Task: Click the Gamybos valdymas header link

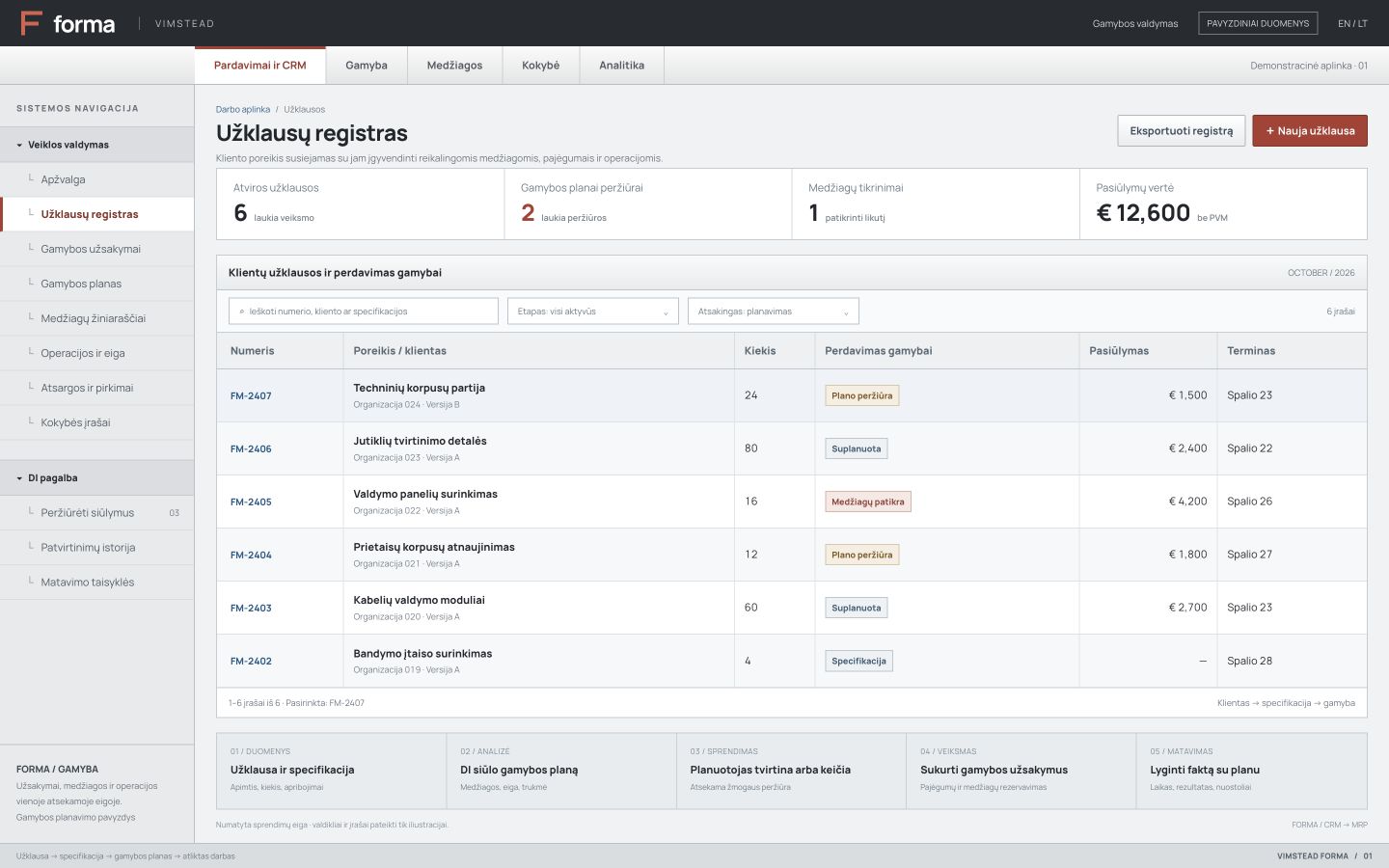Action: (1135, 24)
